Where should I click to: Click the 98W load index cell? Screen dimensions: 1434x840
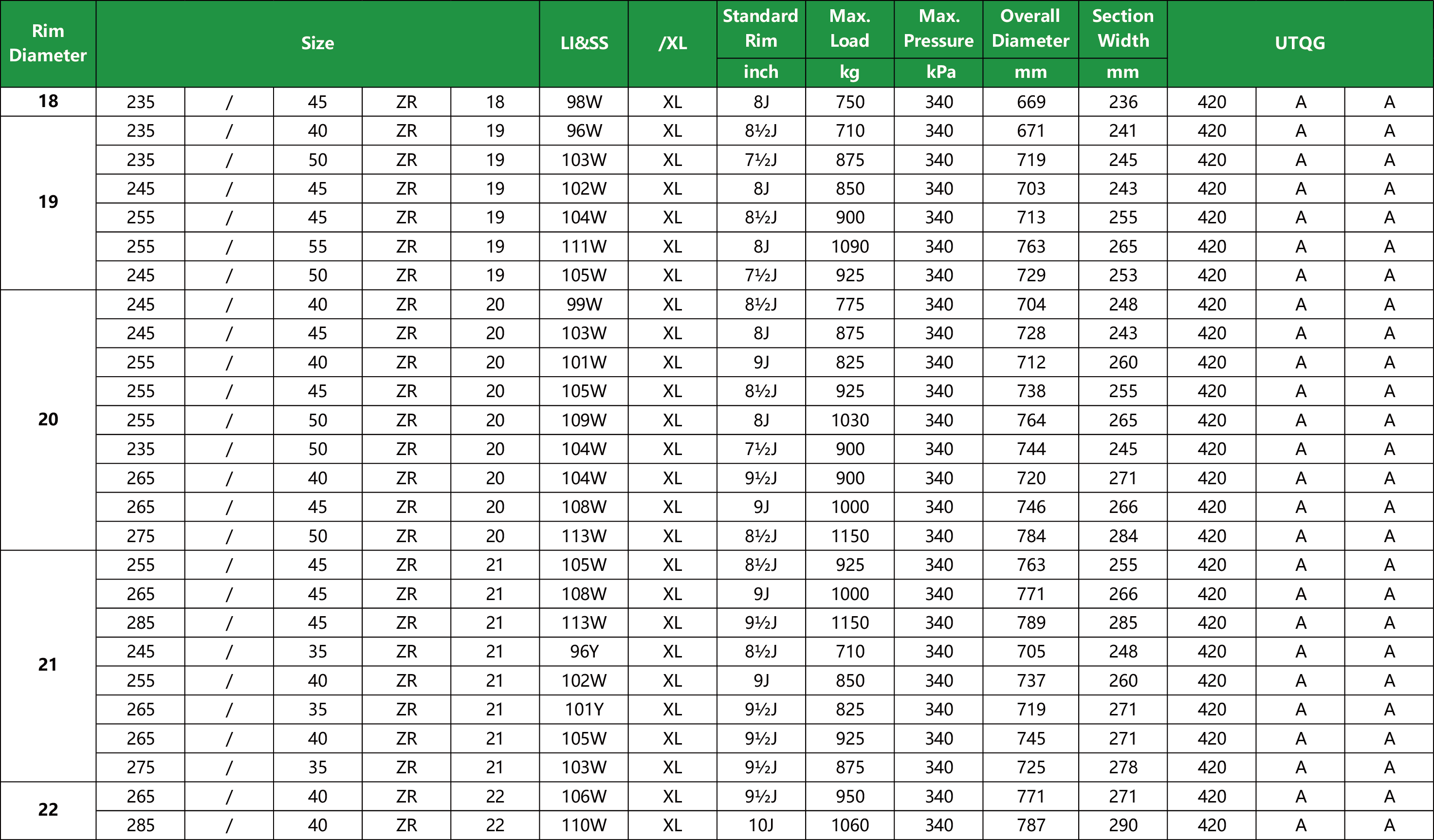point(584,102)
